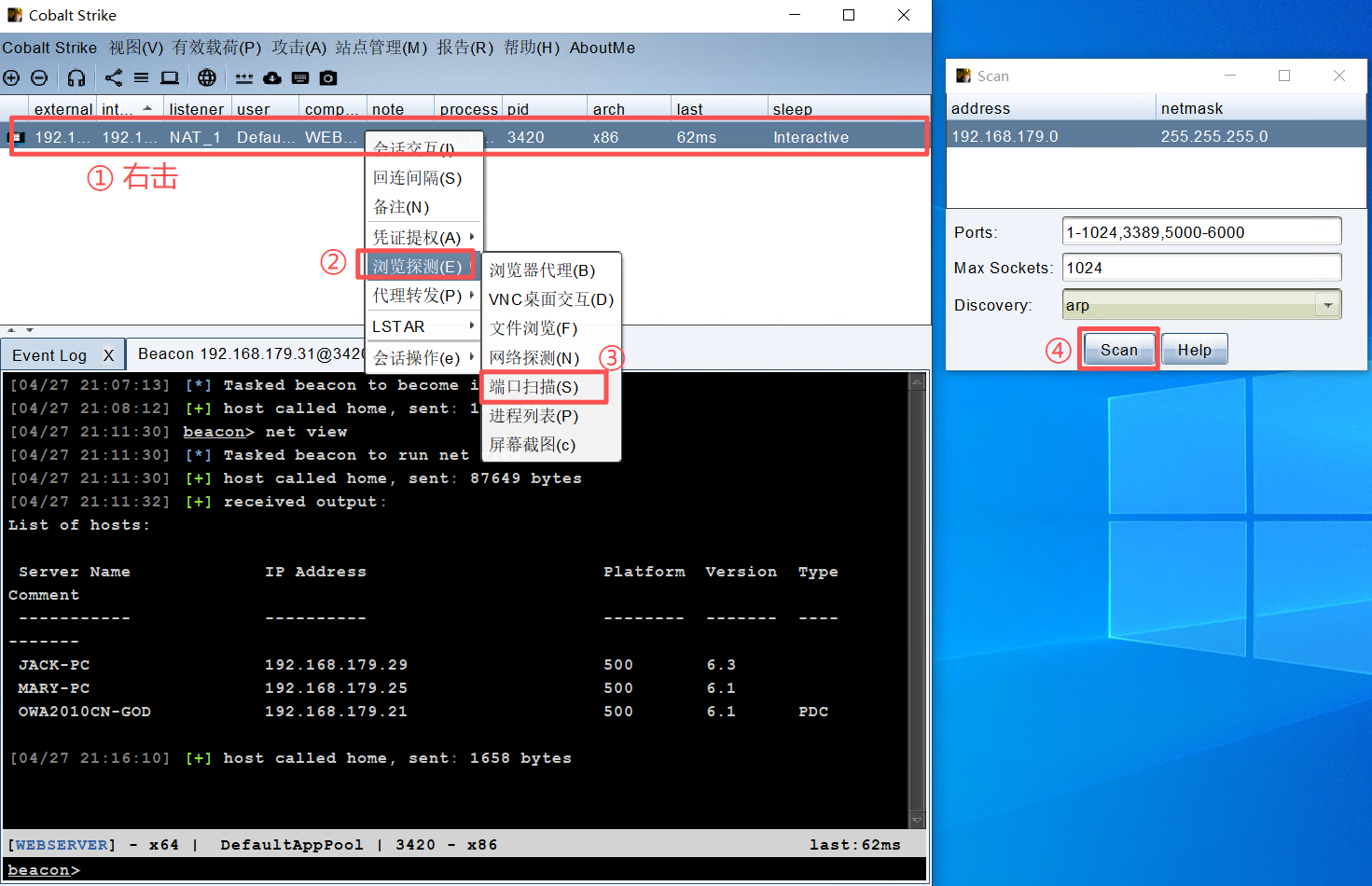Open the AboutMe menu
The image size is (1372, 886).
tap(603, 48)
